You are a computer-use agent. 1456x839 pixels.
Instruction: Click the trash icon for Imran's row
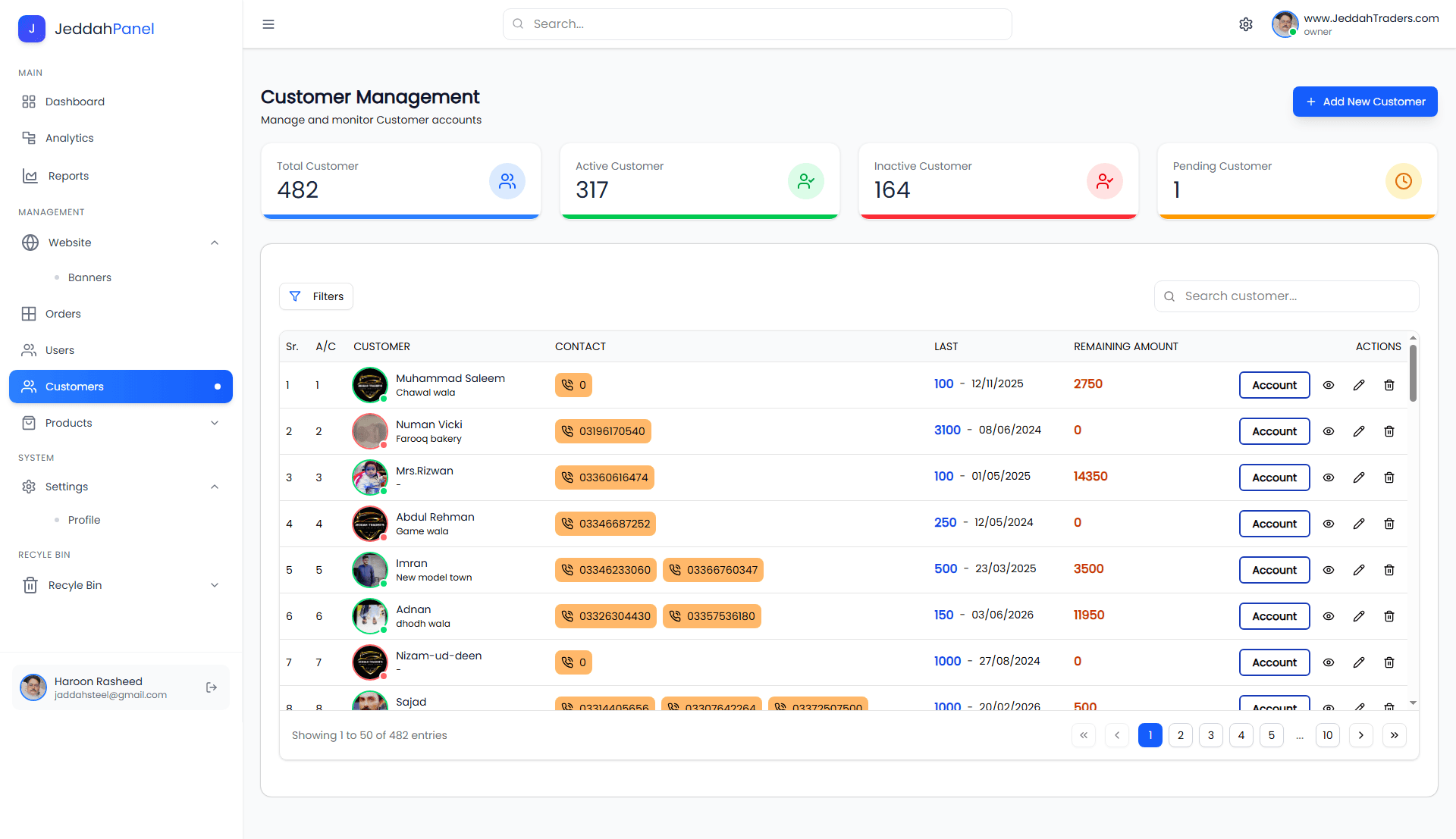pyautogui.click(x=1389, y=570)
